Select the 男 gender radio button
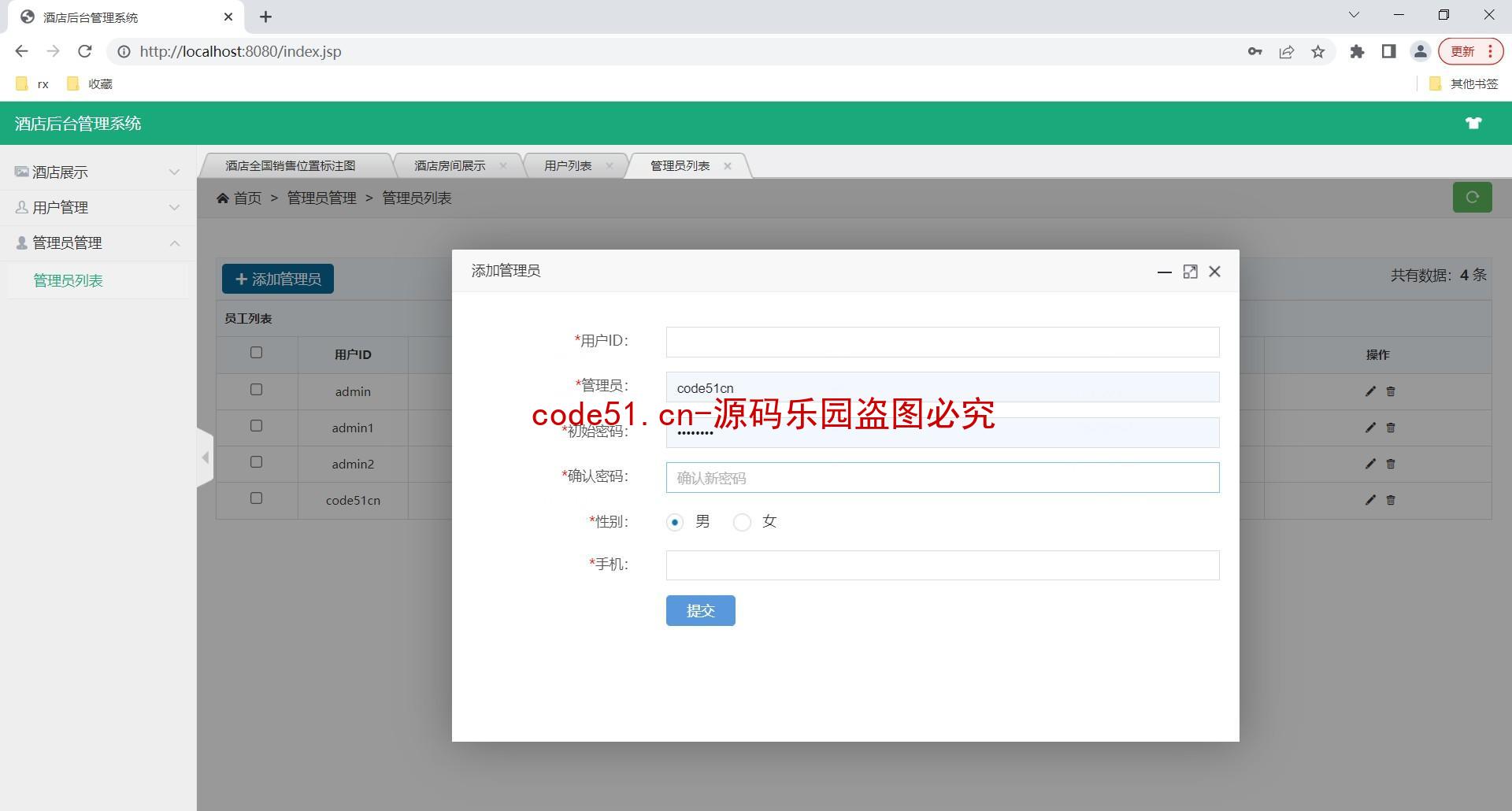Image resolution: width=1512 pixels, height=811 pixels. coord(675,522)
